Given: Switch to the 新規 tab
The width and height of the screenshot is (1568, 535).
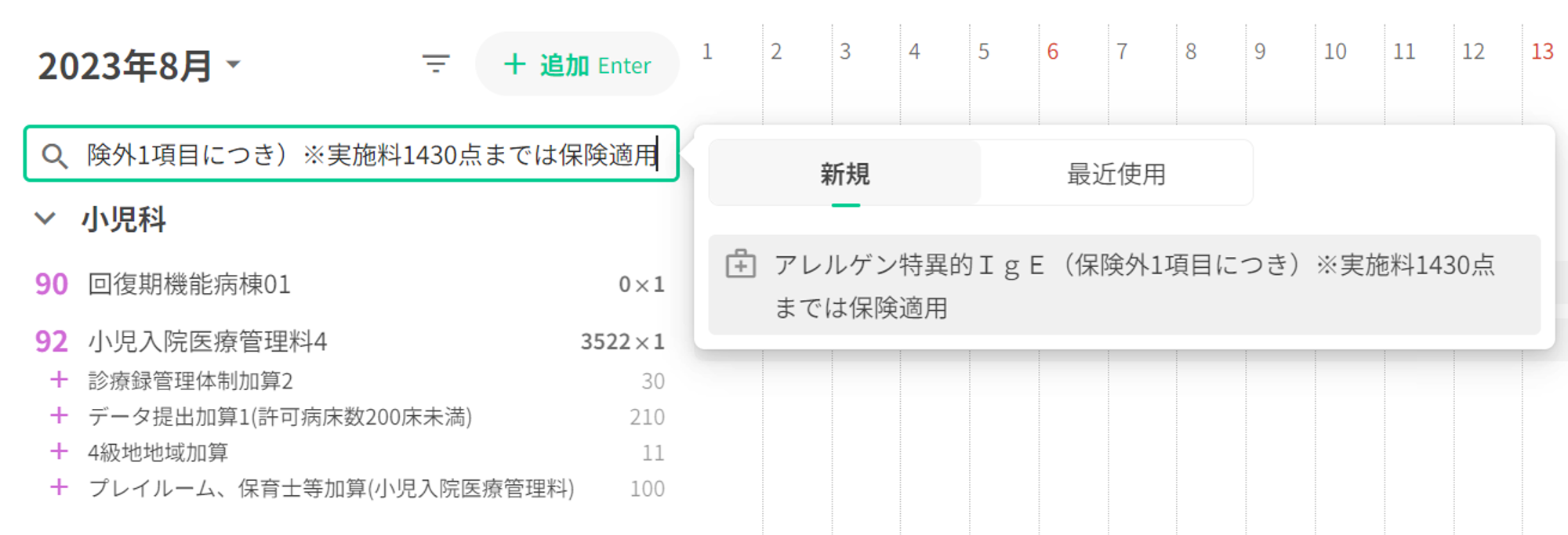Looking at the screenshot, I should pos(845,174).
